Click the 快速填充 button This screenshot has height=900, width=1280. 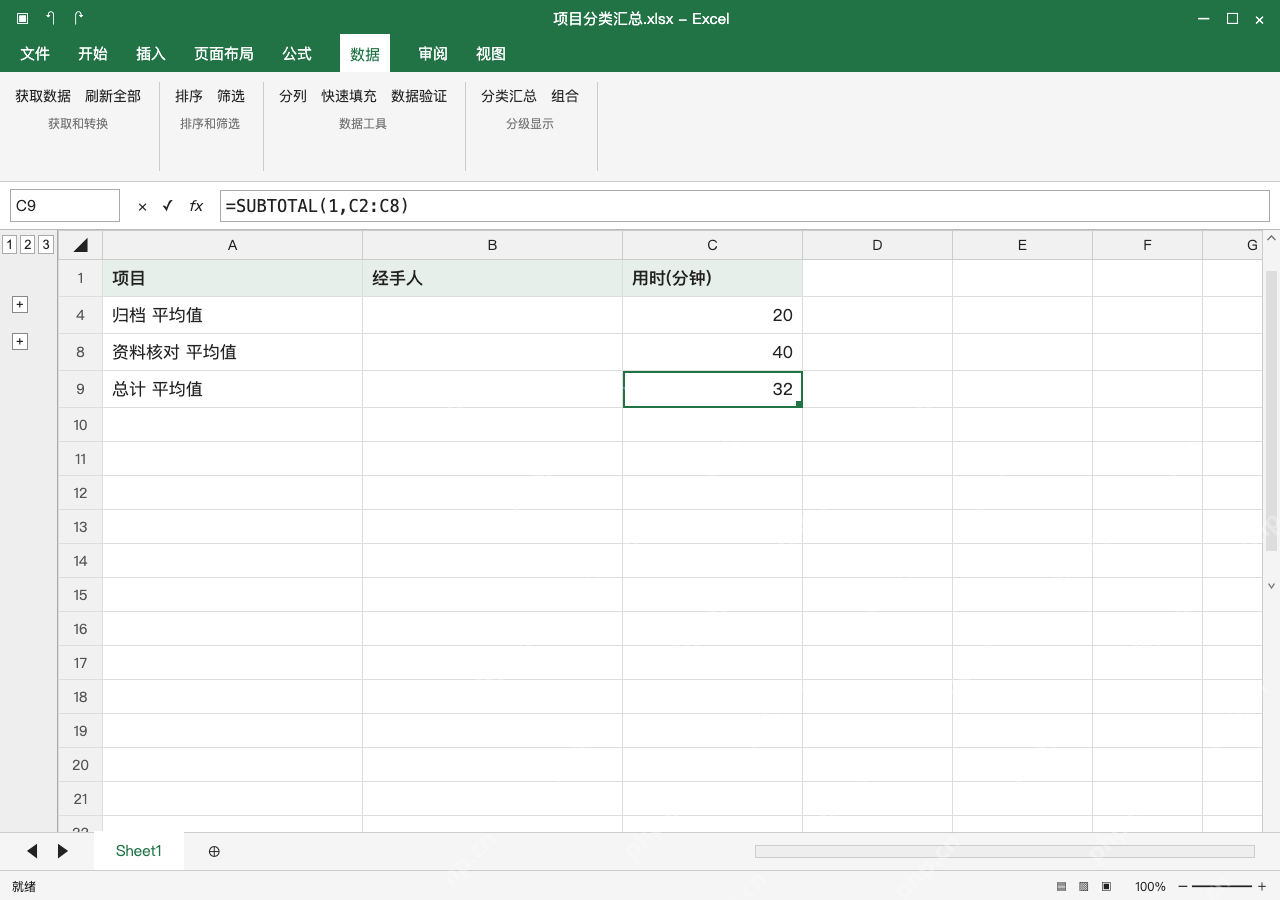coord(349,96)
